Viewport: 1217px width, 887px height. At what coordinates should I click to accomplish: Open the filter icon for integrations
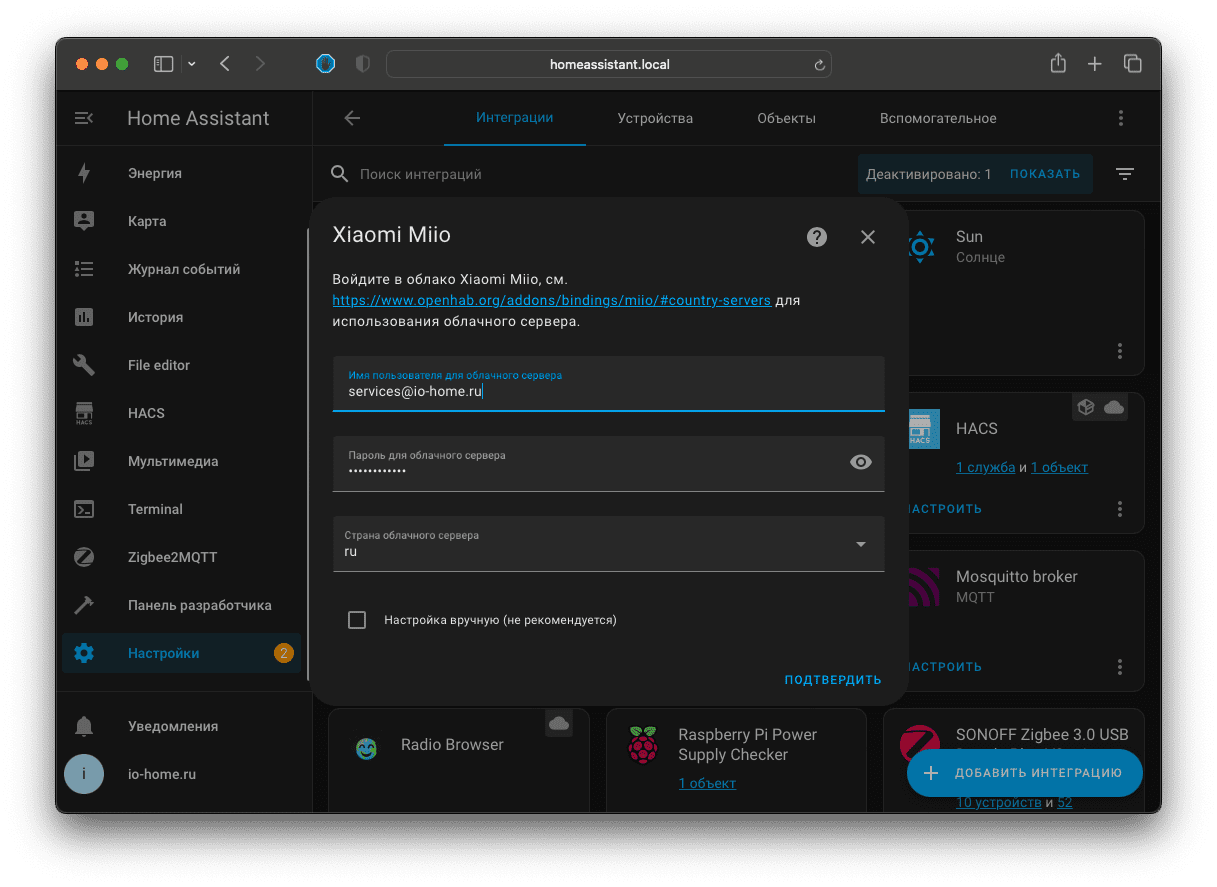point(1125,174)
